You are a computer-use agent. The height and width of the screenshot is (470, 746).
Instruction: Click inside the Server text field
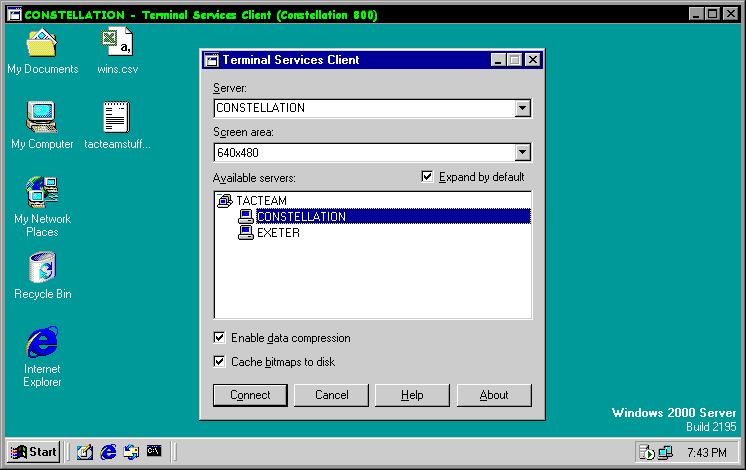(x=364, y=108)
